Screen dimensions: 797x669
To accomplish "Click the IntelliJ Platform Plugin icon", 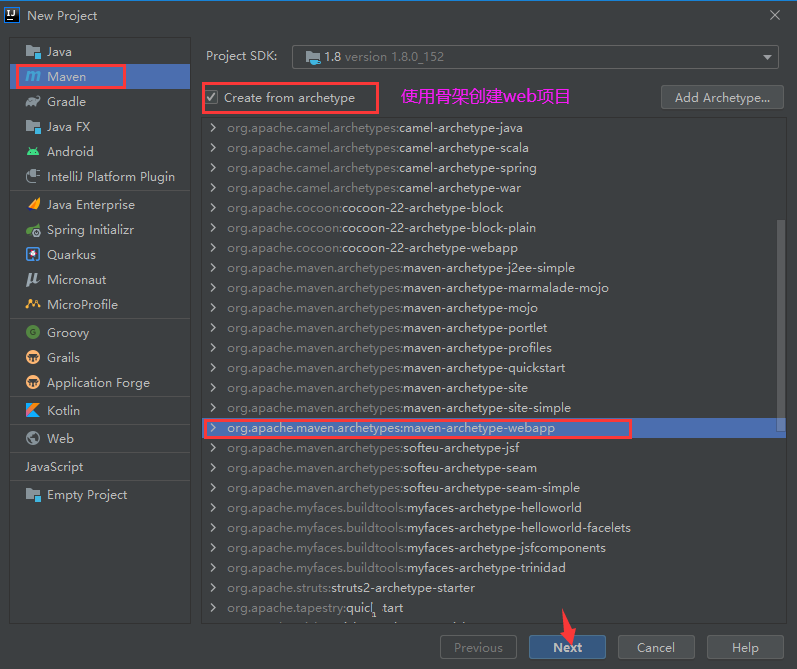I will pos(33,176).
